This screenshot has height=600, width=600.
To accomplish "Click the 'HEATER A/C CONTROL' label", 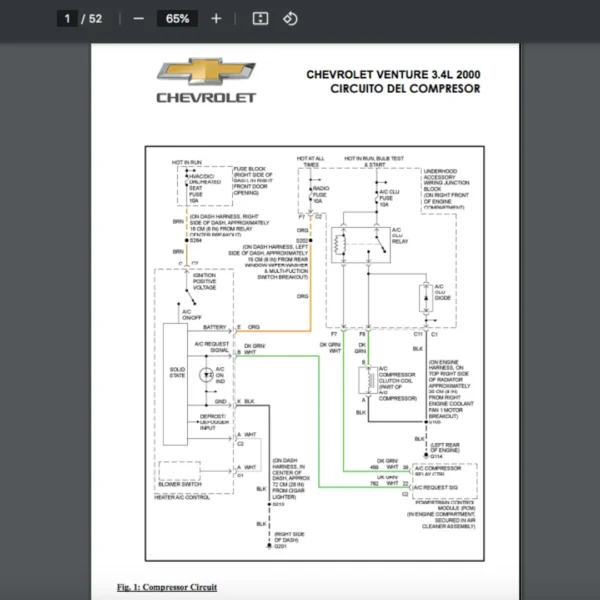I will [181, 497].
